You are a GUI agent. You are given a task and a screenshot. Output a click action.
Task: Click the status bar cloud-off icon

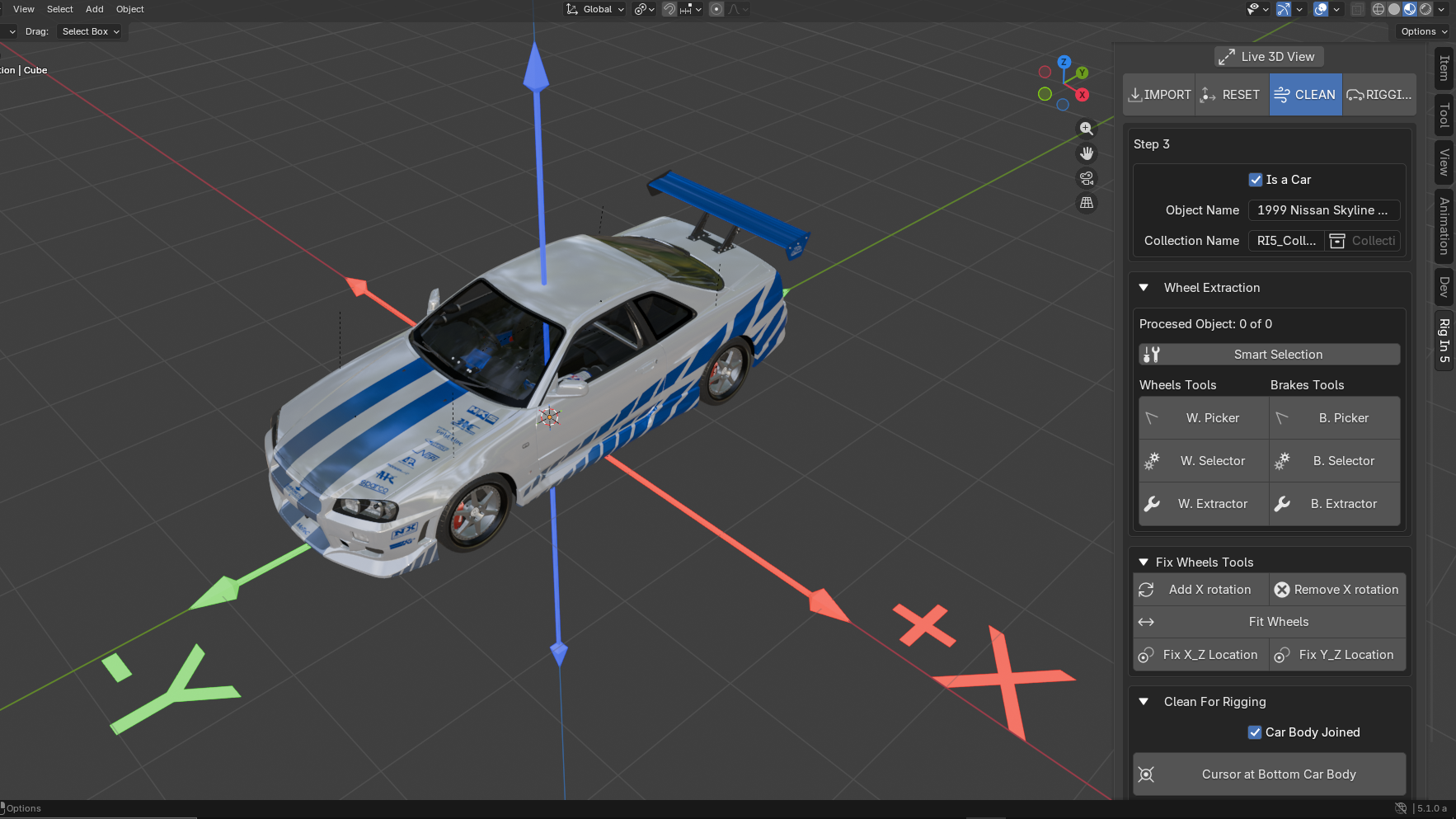pos(1400,808)
